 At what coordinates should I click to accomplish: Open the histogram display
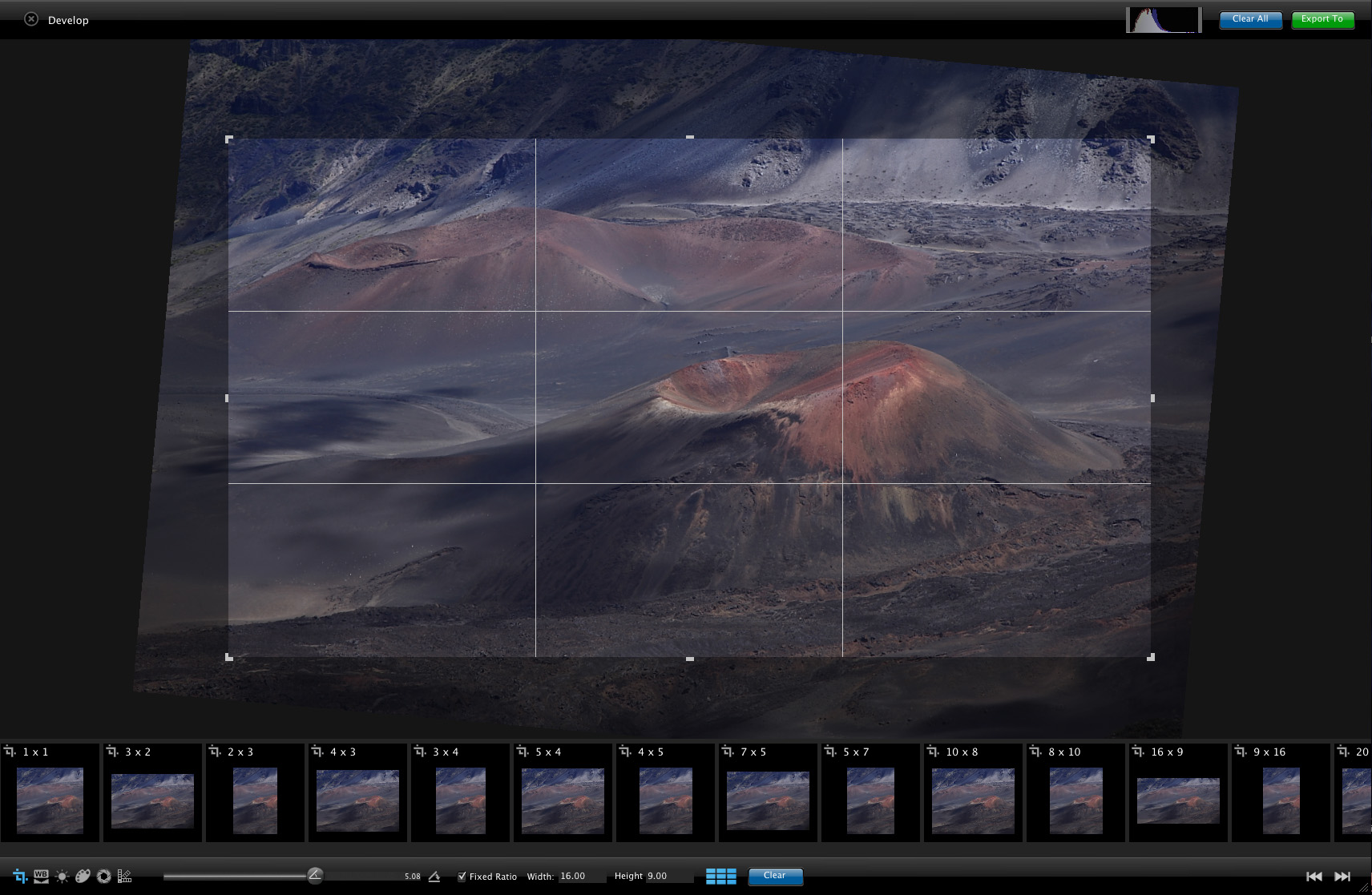pos(1164,20)
